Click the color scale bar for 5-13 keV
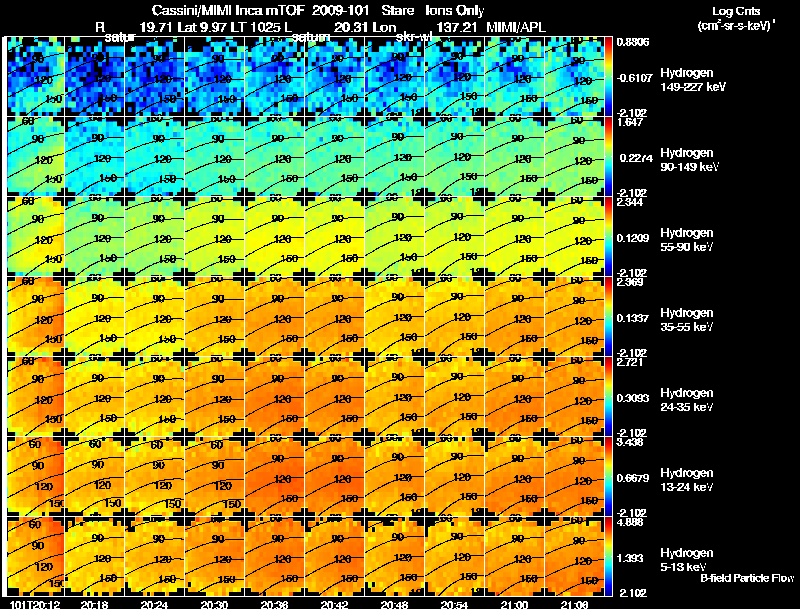Image resolution: width=800 pixels, height=609 pixels. 608,557
